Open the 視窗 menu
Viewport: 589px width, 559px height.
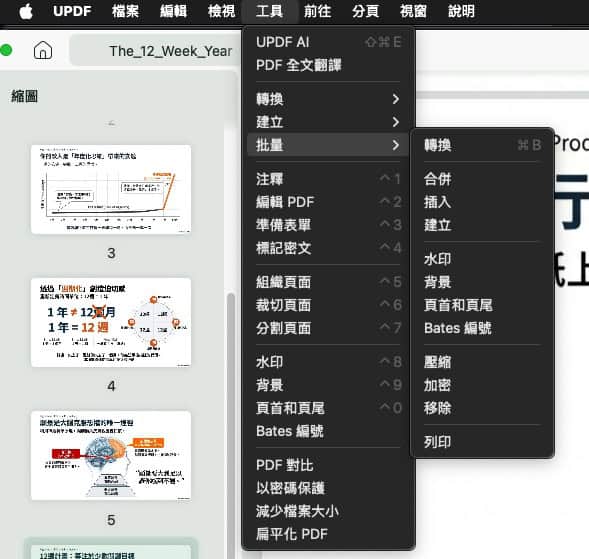pos(414,11)
